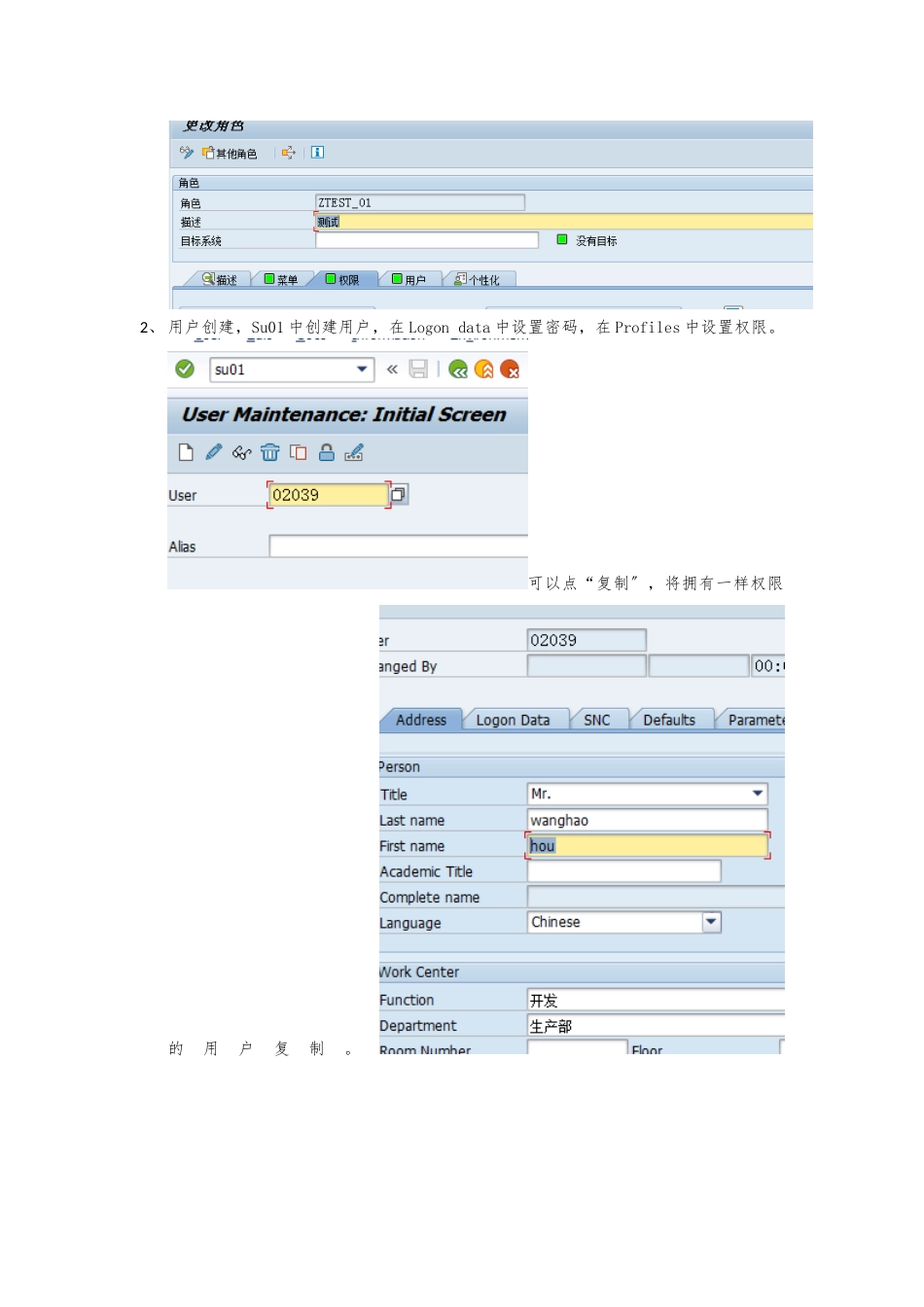The image size is (924, 1307).
Task: Select the SNC tab
Action: click(x=597, y=720)
